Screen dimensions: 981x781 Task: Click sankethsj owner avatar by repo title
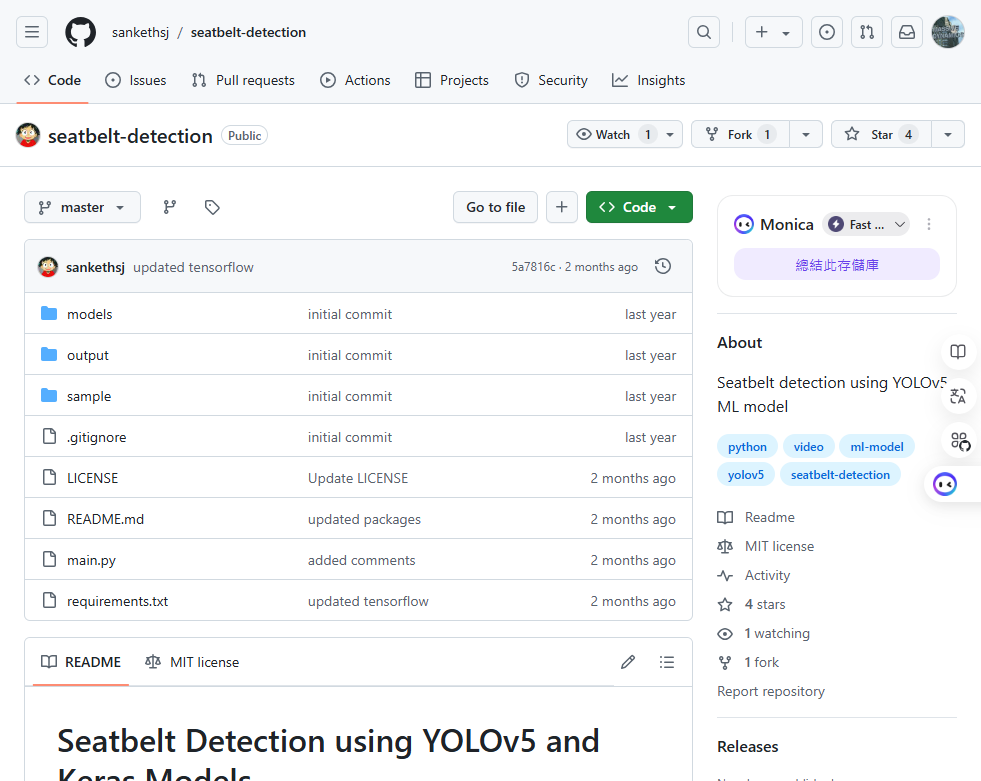[x=28, y=135]
